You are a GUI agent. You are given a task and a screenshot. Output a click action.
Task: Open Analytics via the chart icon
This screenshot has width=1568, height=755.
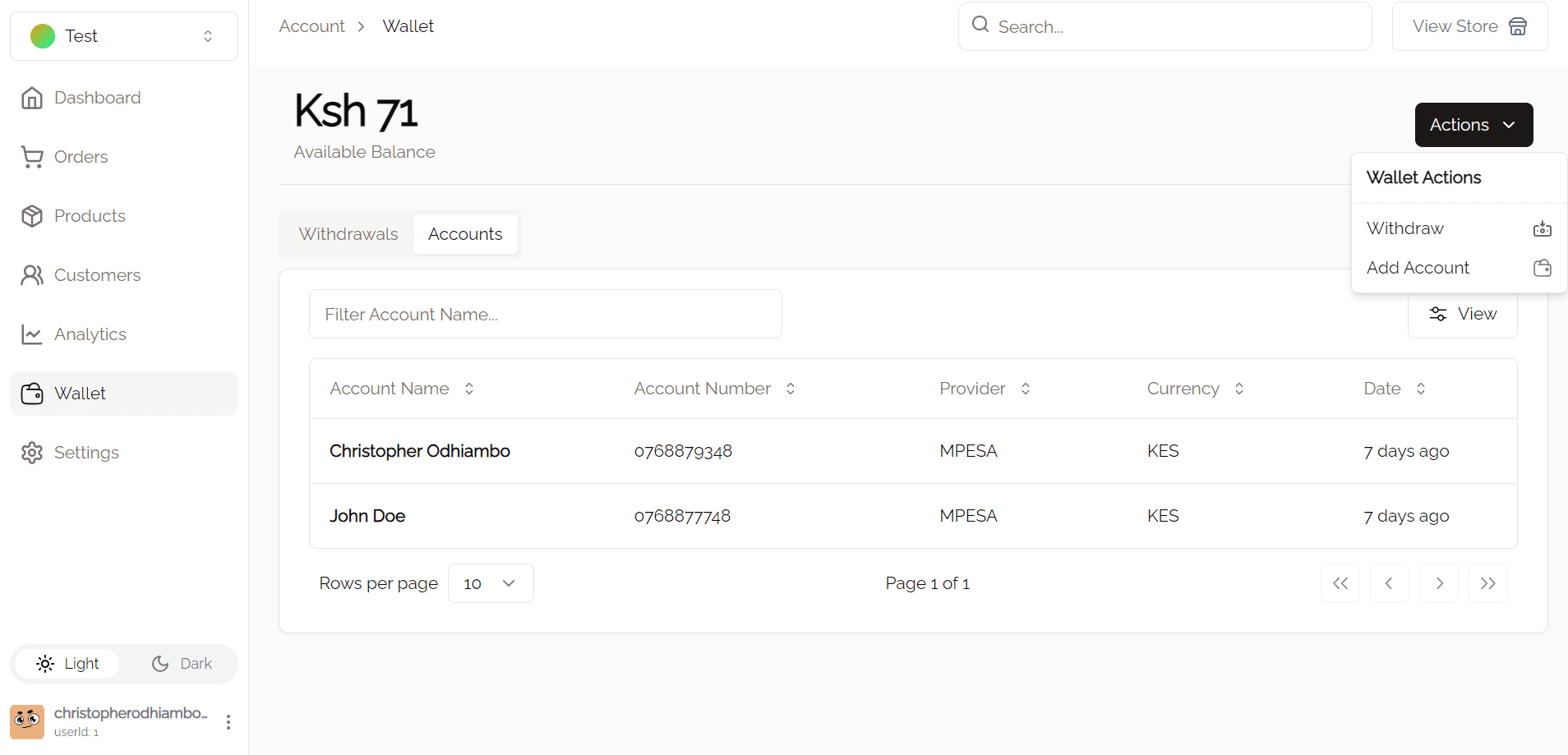tap(32, 334)
